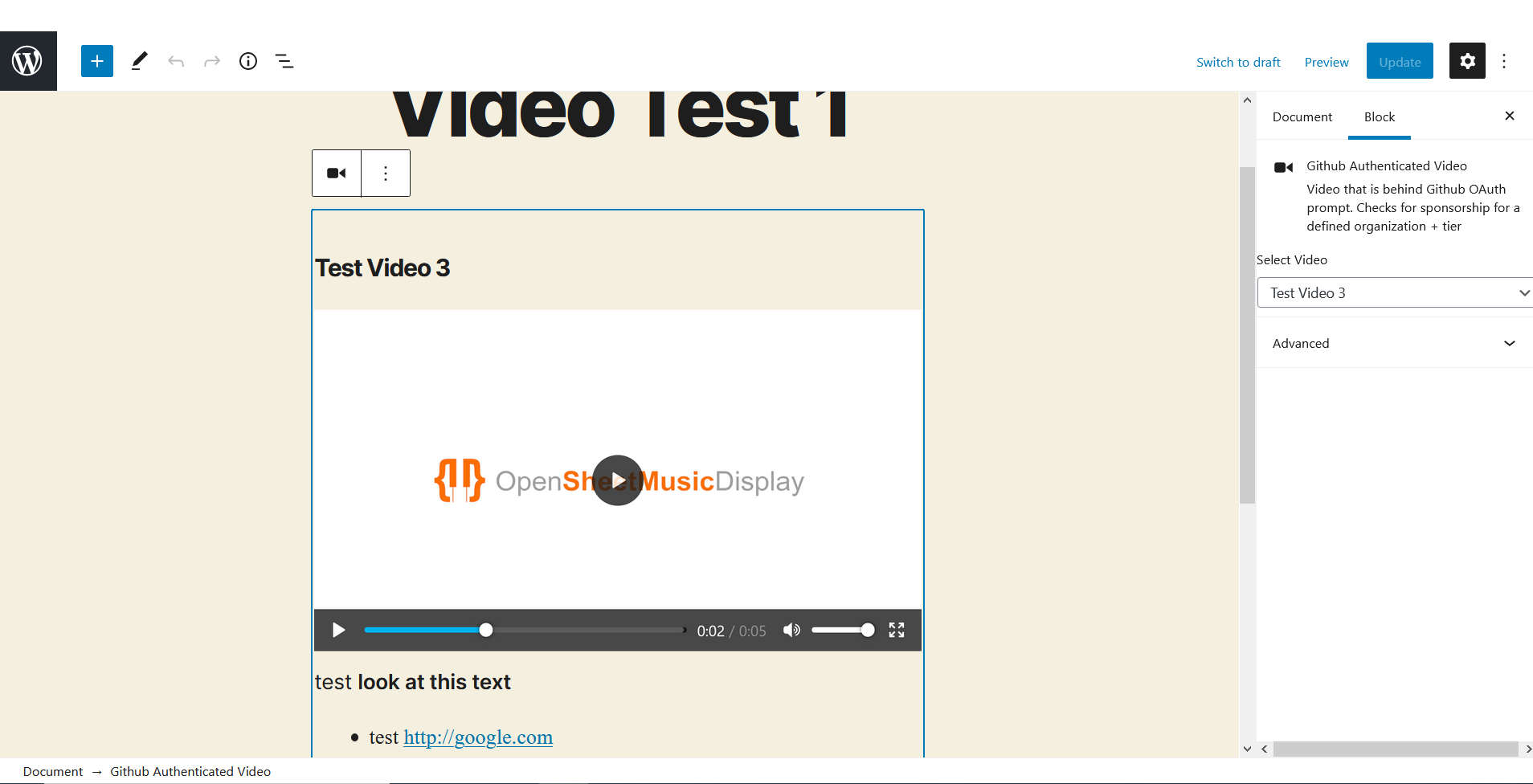
Task: Click the video time display 0:02 / 0:05
Action: point(731,631)
